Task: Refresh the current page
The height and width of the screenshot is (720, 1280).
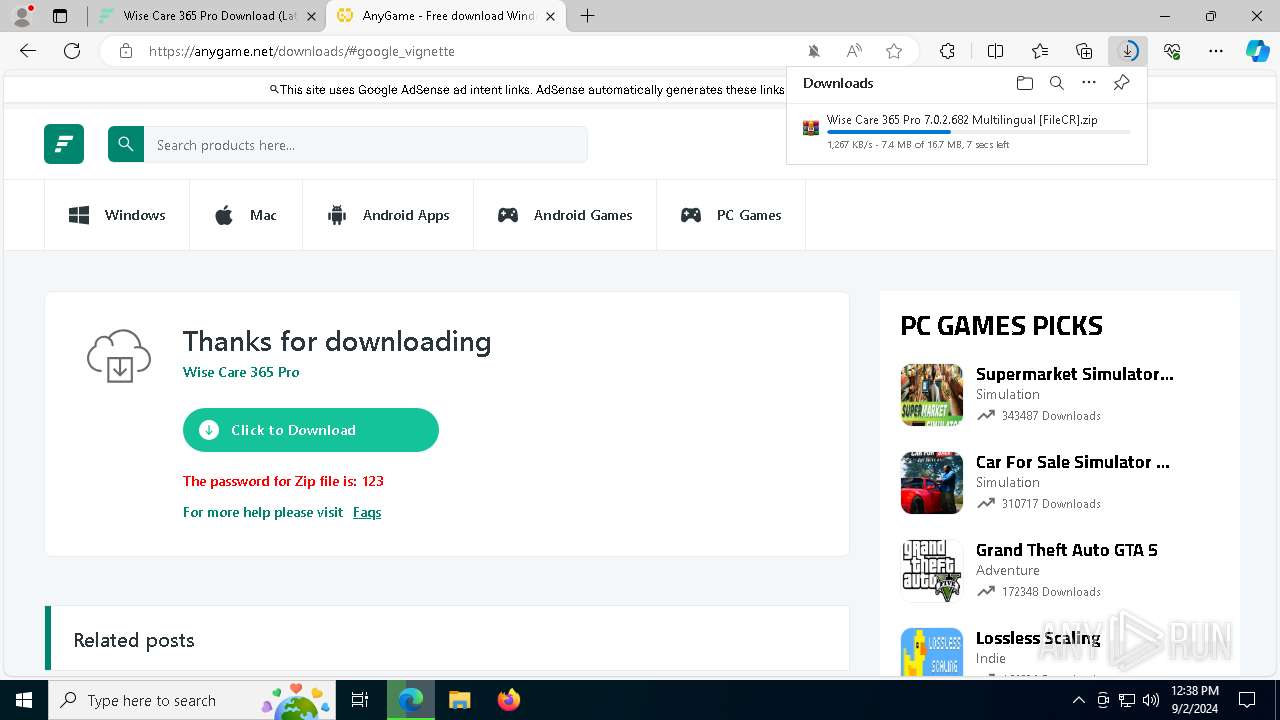Action: point(72,51)
